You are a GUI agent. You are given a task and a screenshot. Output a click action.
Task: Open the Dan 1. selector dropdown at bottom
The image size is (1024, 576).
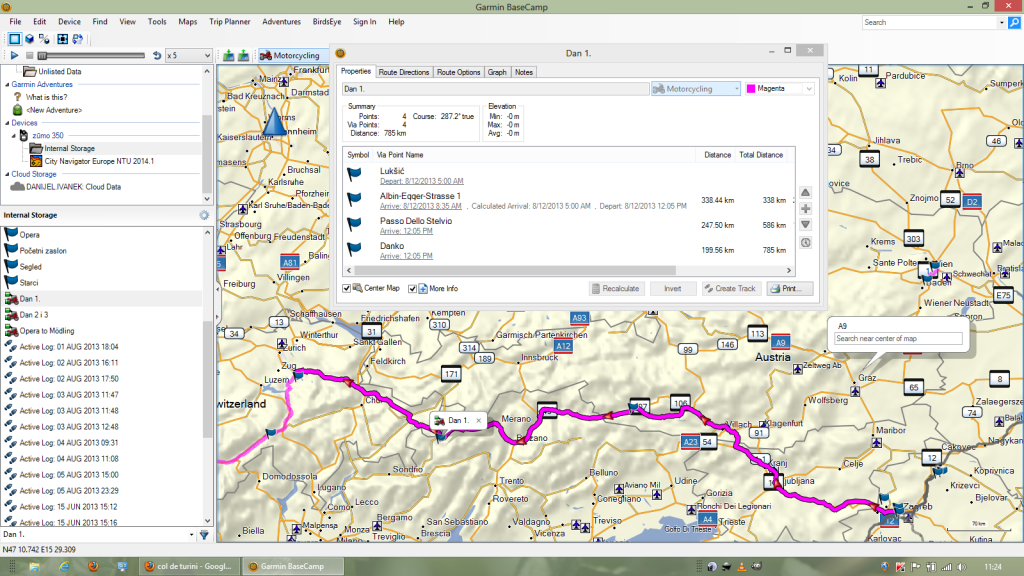[x=191, y=535]
